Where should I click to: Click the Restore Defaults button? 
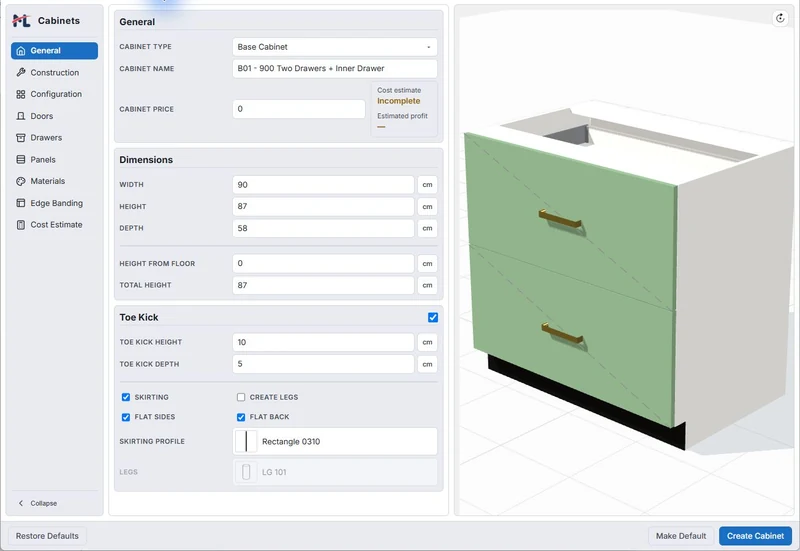pyautogui.click(x=47, y=536)
